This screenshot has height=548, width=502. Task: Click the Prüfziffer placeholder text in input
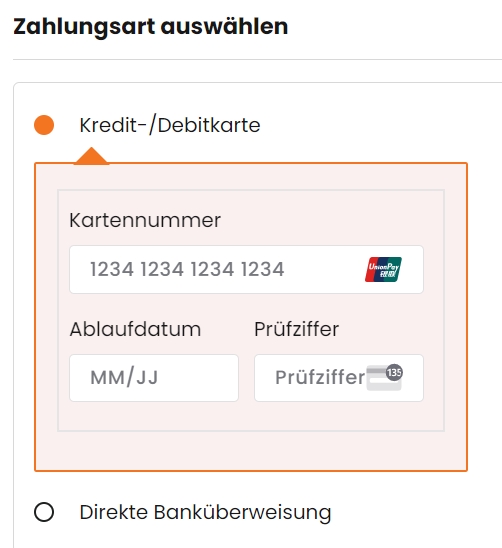(320, 377)
